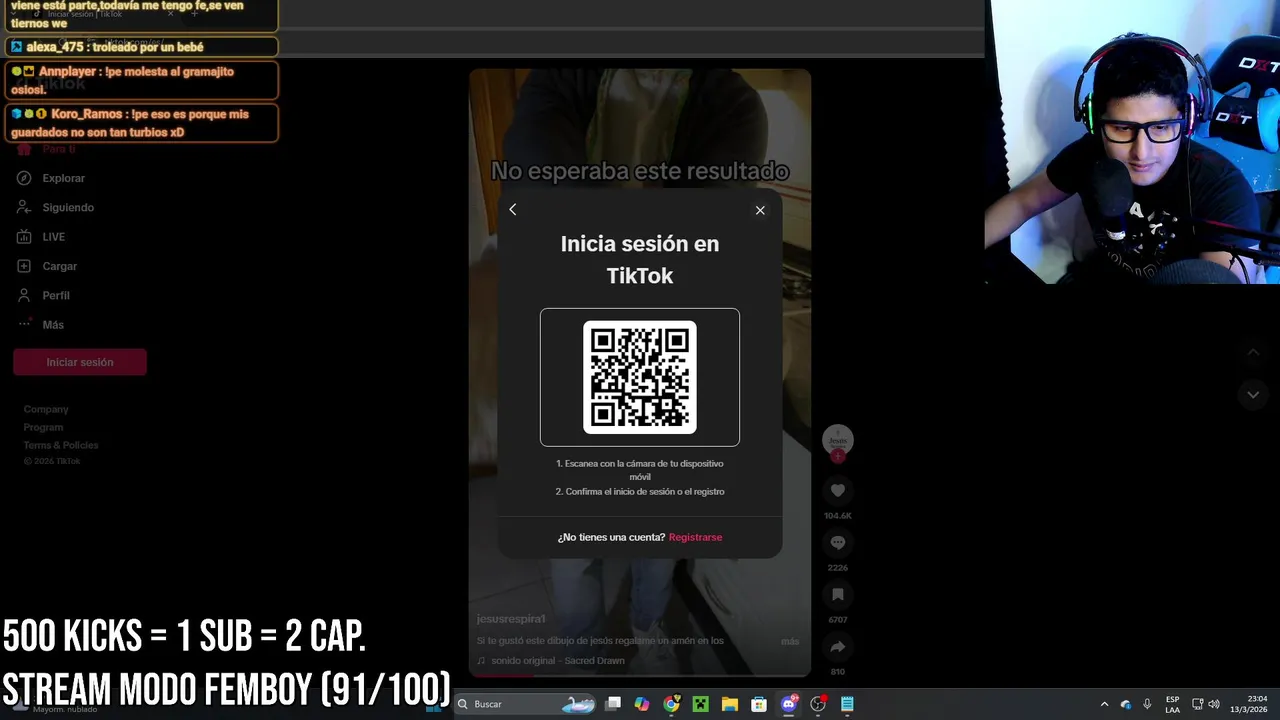Screen dimensions: 1280x720
Task: Follow the creator with the plus badge
Action: point(838,456)
